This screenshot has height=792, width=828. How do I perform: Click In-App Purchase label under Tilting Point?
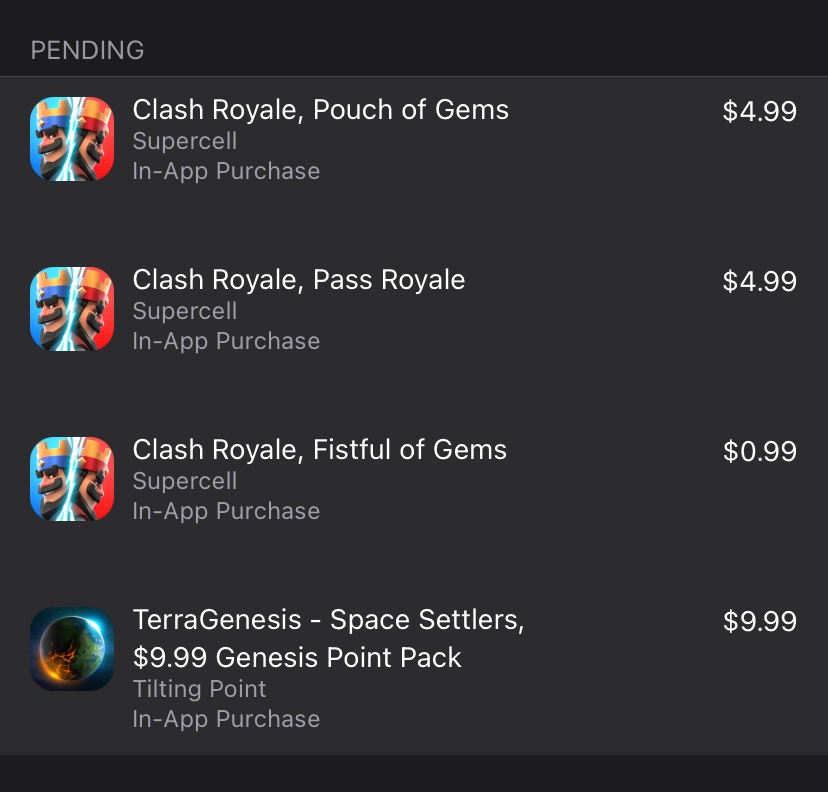pyautogui.click(x=226, y=719)
